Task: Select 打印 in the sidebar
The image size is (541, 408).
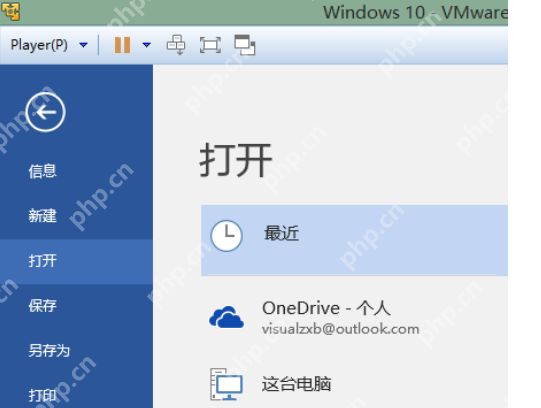Action: click(42, 395)
